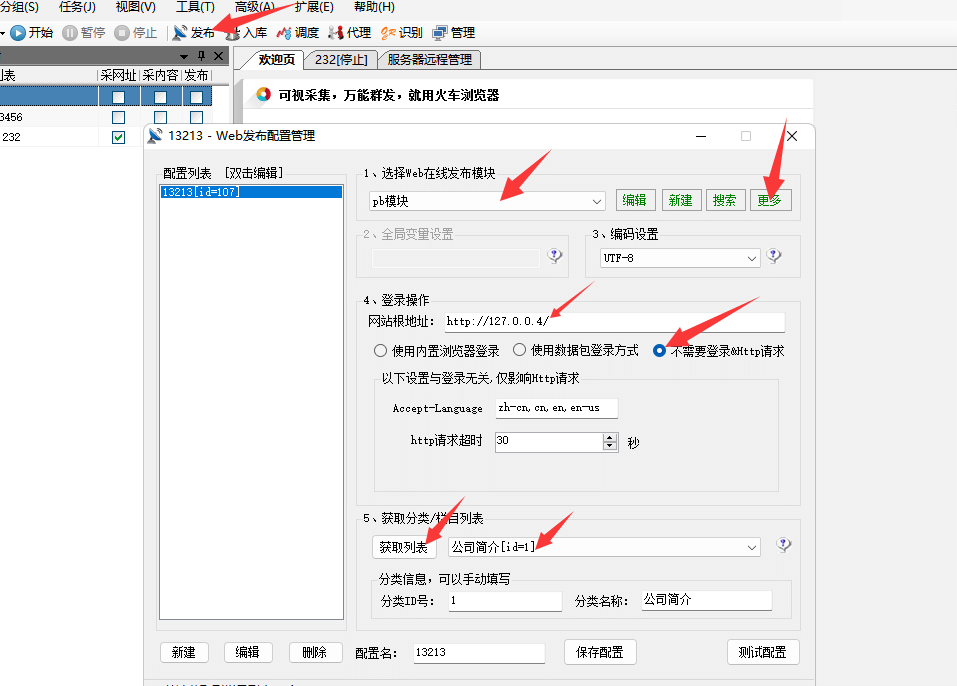Click the Accept-Language input field
Image resolution: width=957 pixels, height=686 pixels.
click(556, 408)
